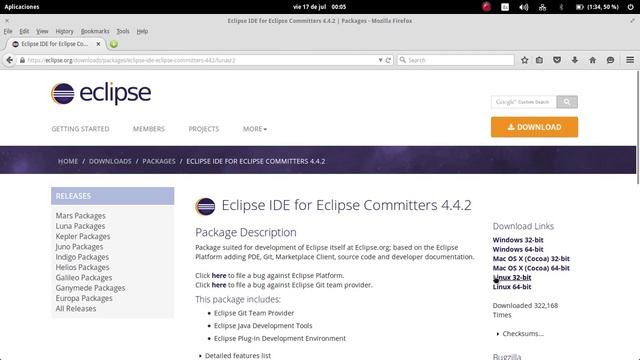Click the chat bubble toolbar icon
Viewport: 640px width, 360px height.
610,60
